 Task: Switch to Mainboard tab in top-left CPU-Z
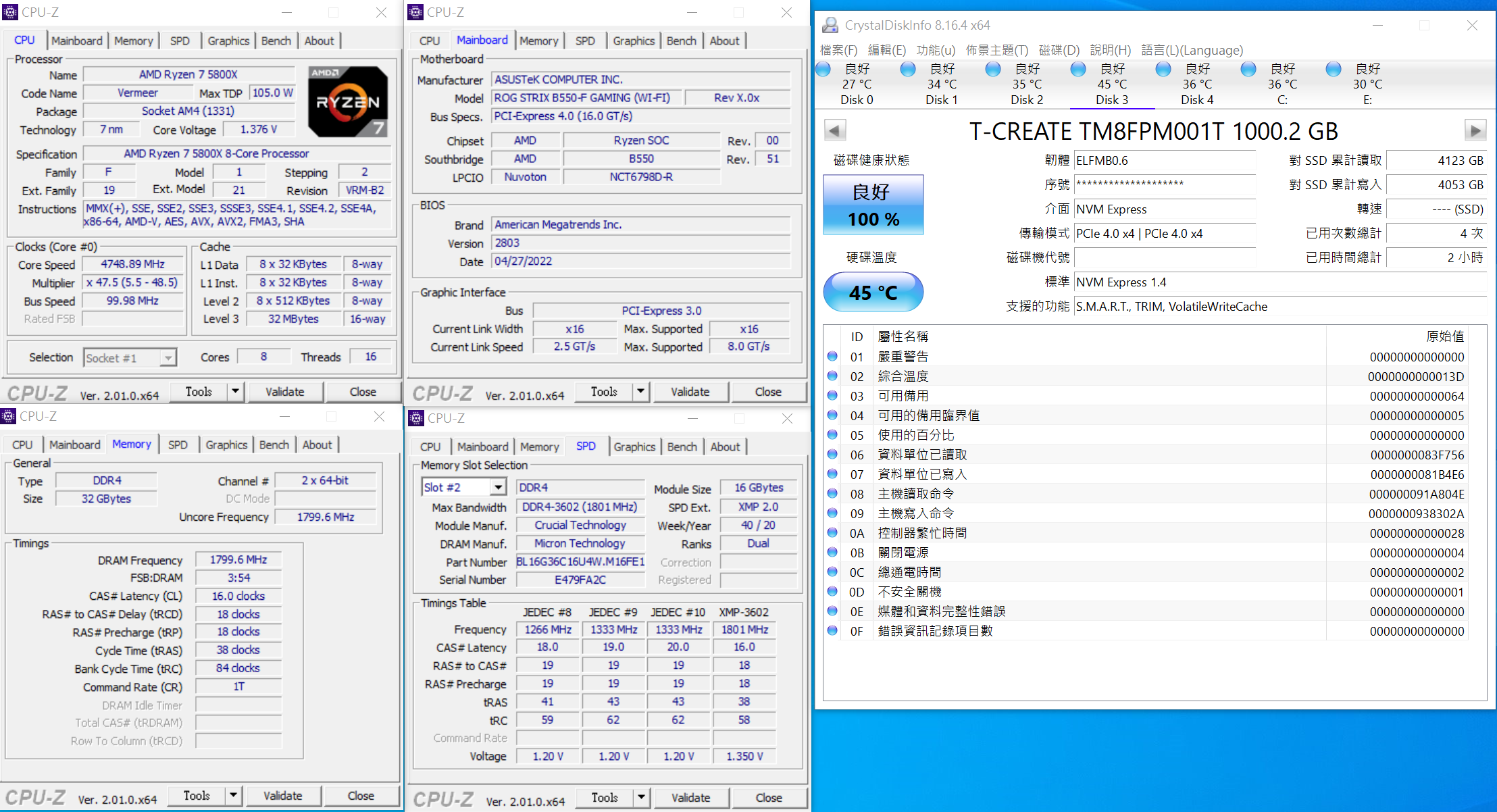click(77, 41)
